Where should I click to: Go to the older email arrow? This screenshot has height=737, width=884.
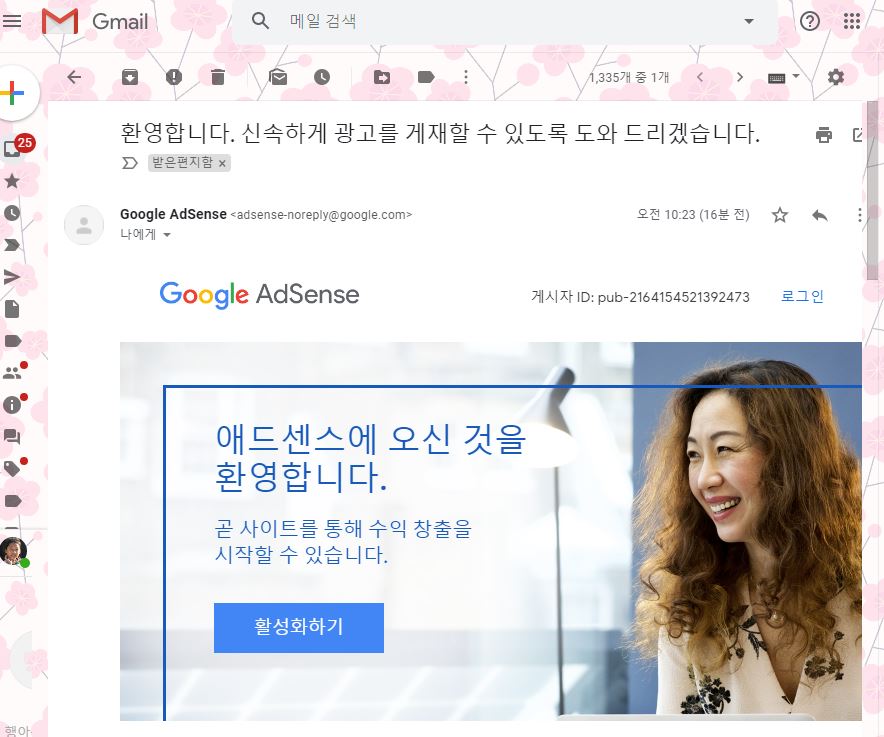point(740,77)
